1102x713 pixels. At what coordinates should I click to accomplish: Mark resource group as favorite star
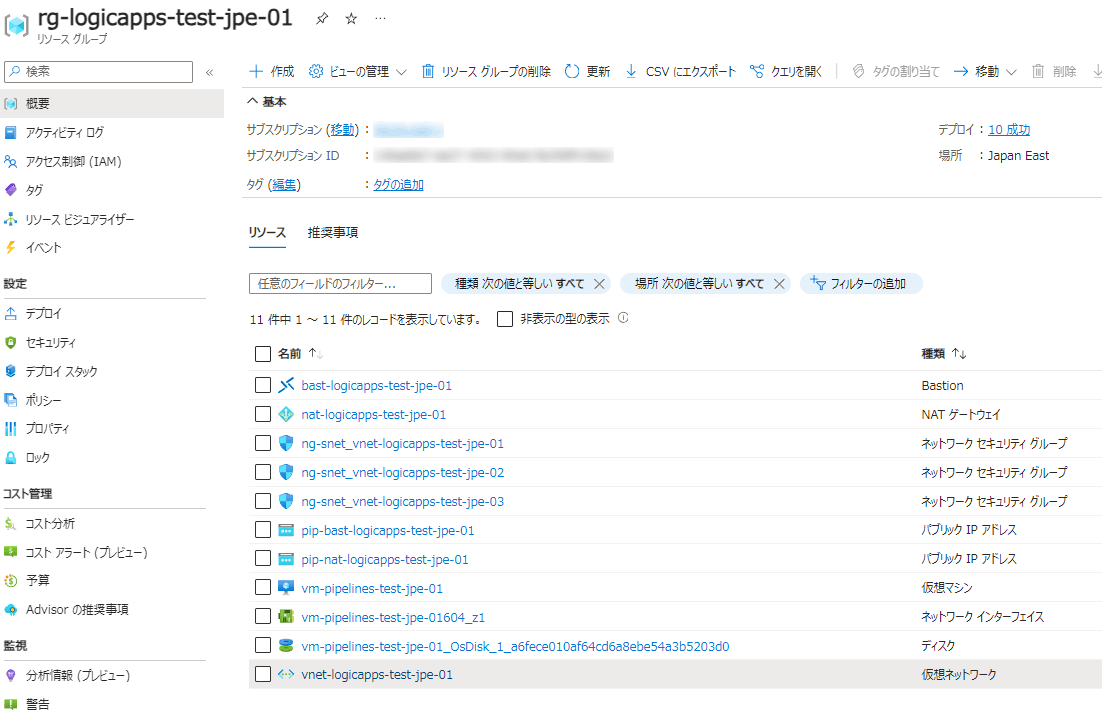pyautogui.click(x=351, y=19)
